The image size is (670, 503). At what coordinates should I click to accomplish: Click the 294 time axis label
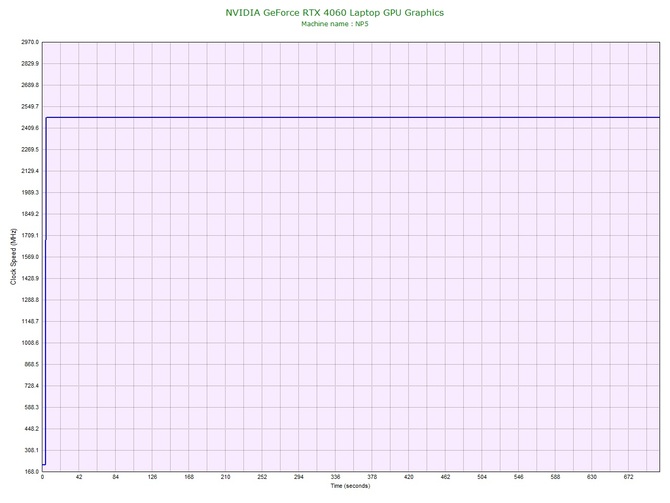[x=299, y=477]
